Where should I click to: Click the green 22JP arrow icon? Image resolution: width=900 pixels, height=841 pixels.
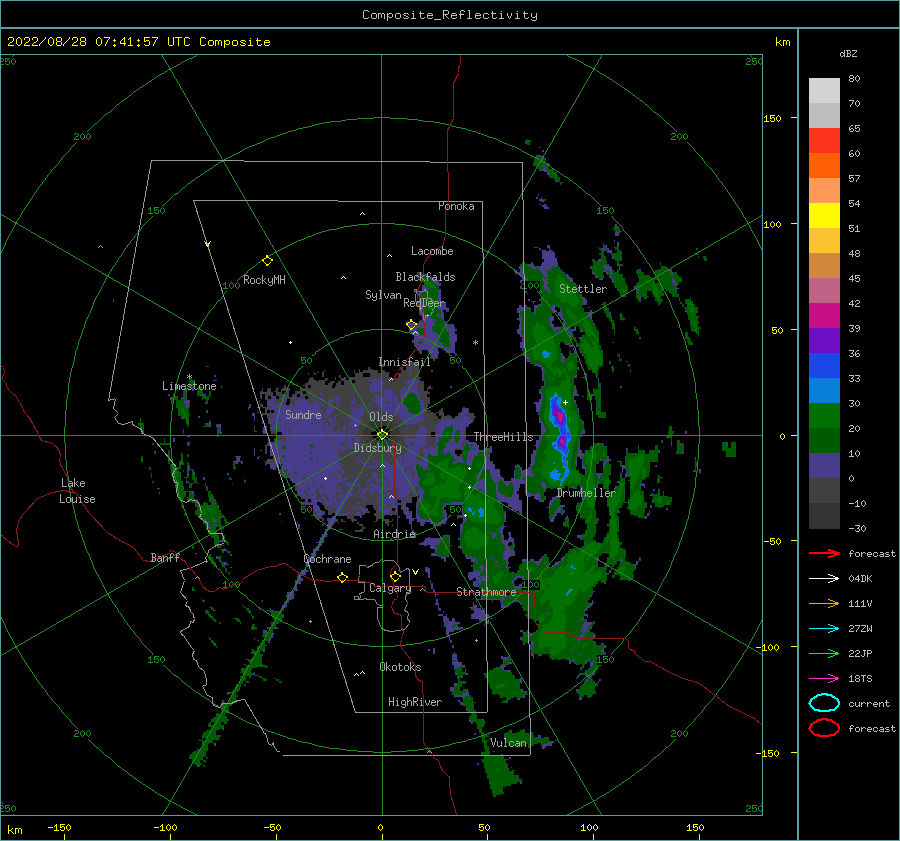(824, 653)
